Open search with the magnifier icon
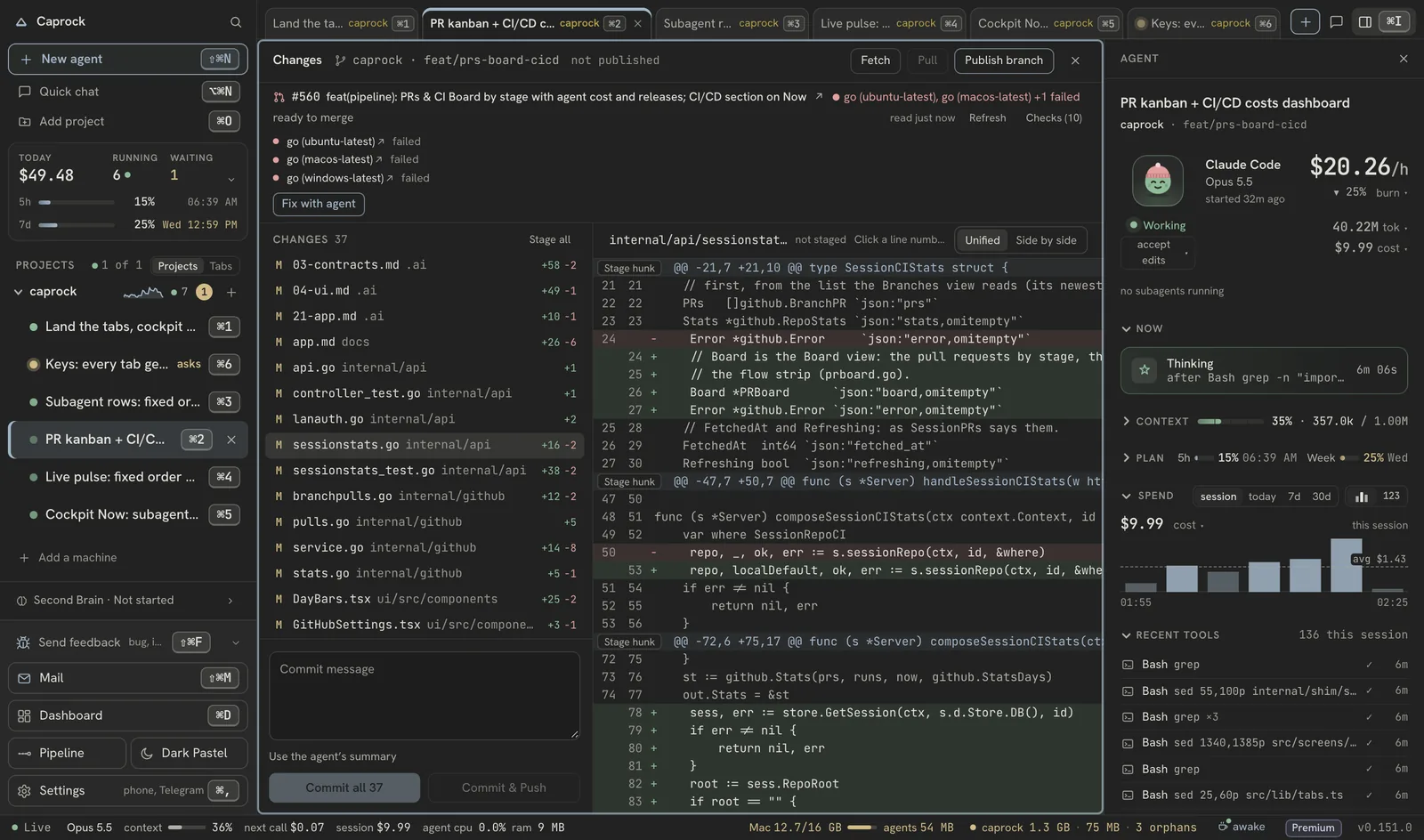Image resolution: width=1424 pixels, height=840 pixels. point(236,22)
